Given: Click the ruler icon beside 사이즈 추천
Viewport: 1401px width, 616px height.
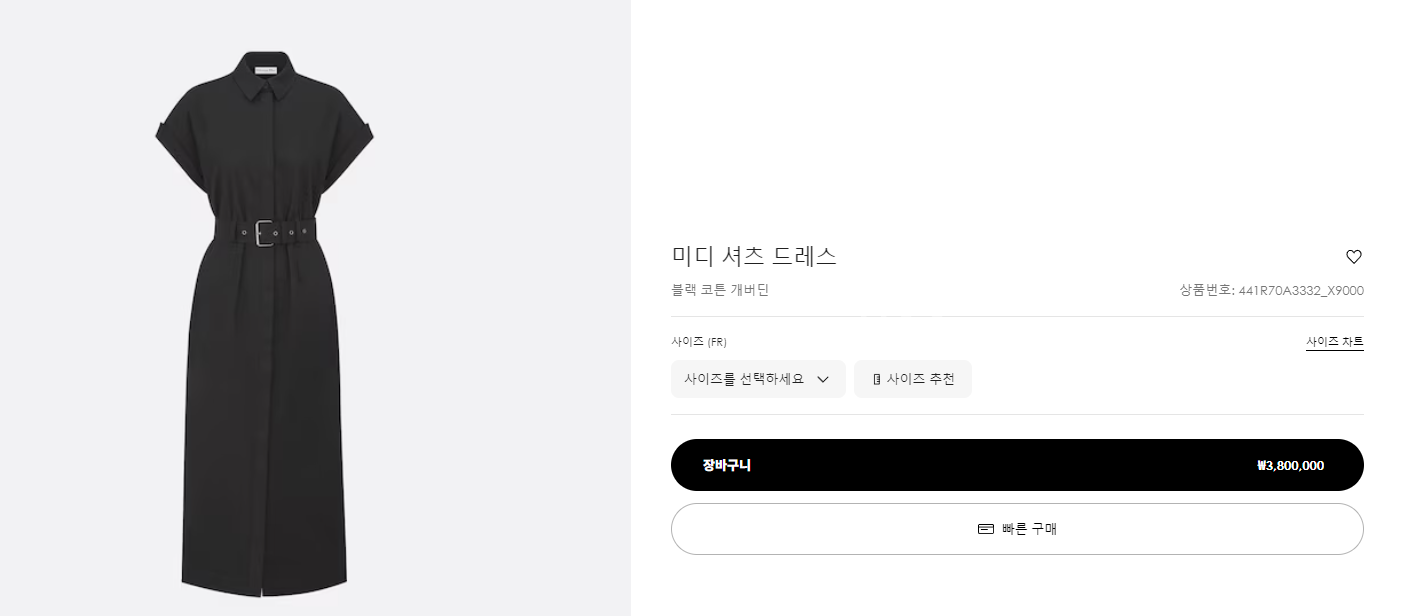Looking at the screenshot, I should 877,380.
